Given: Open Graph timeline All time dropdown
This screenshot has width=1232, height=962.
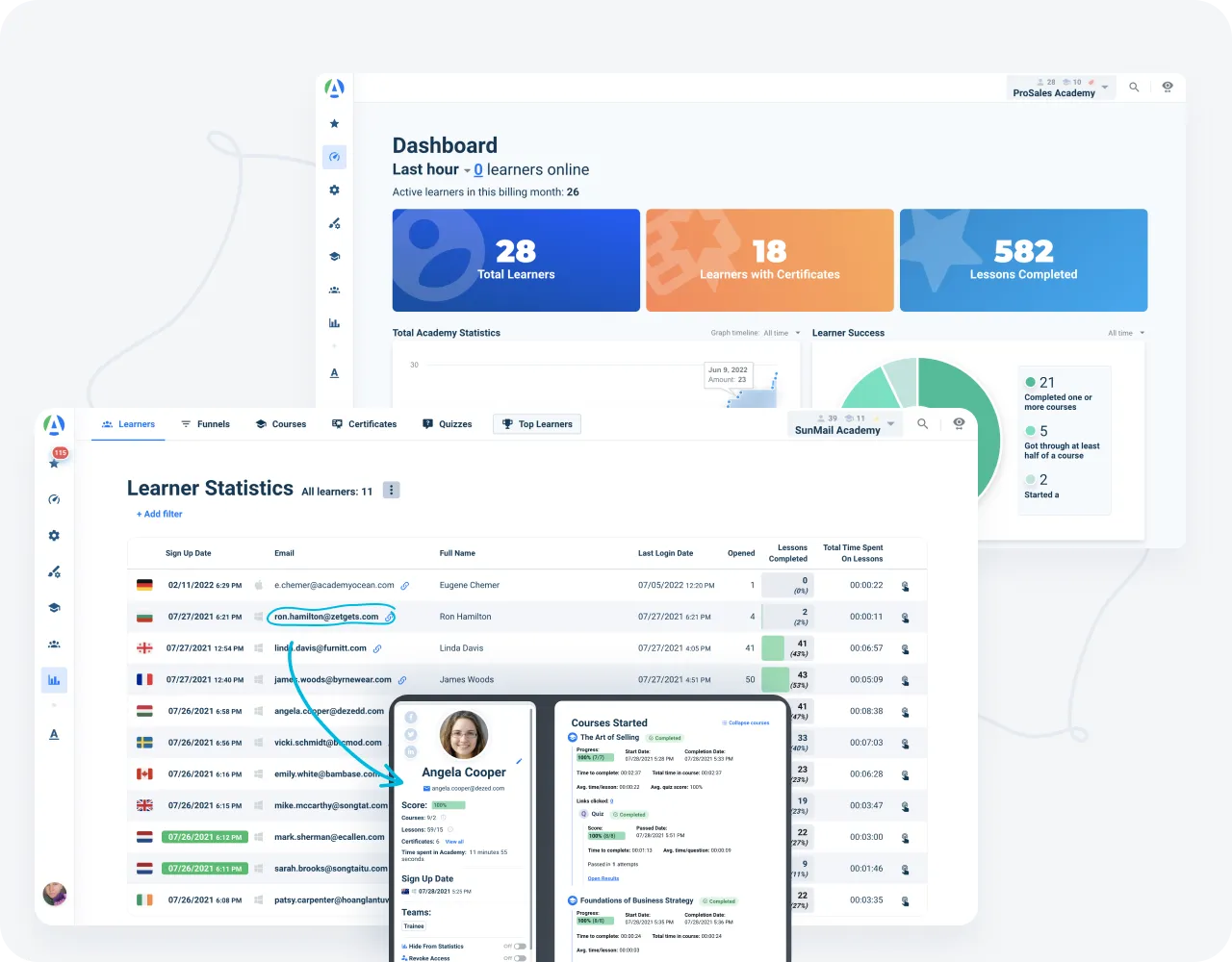Looking at the screenshot, I should click(x=782, y=333).
